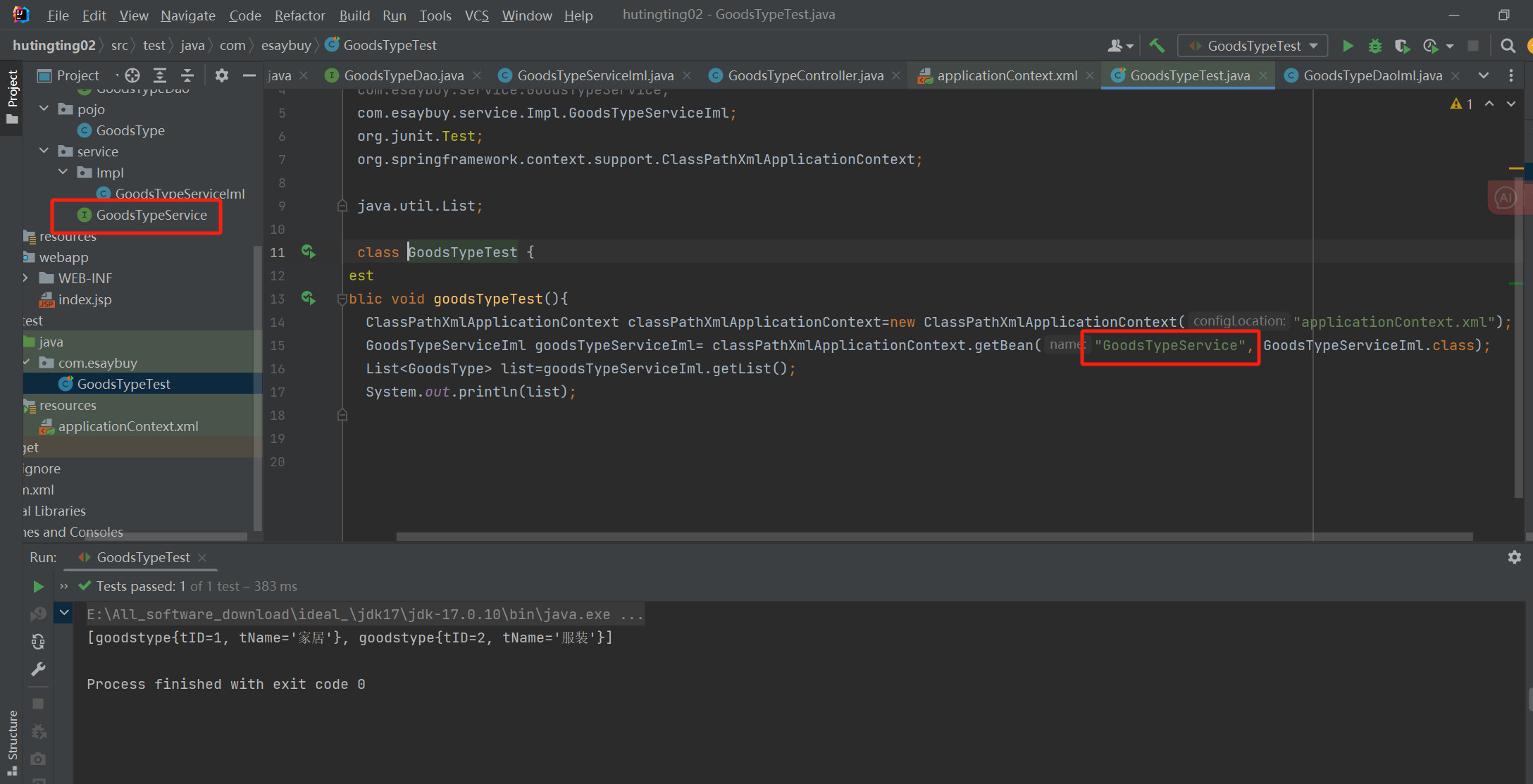
Task: Click run gutter icon beside goodsTypeTest method
Action: (x=309, y=298)
